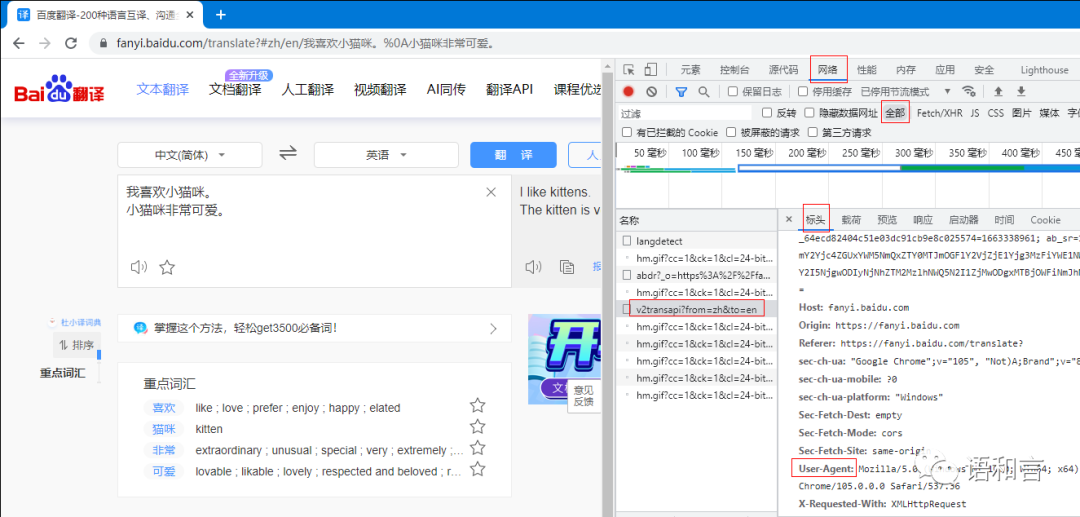This screenshot has height=517, width=1080.
Task: Check 被屏蔽的请求 option
Action: click(x=731, y=131)
